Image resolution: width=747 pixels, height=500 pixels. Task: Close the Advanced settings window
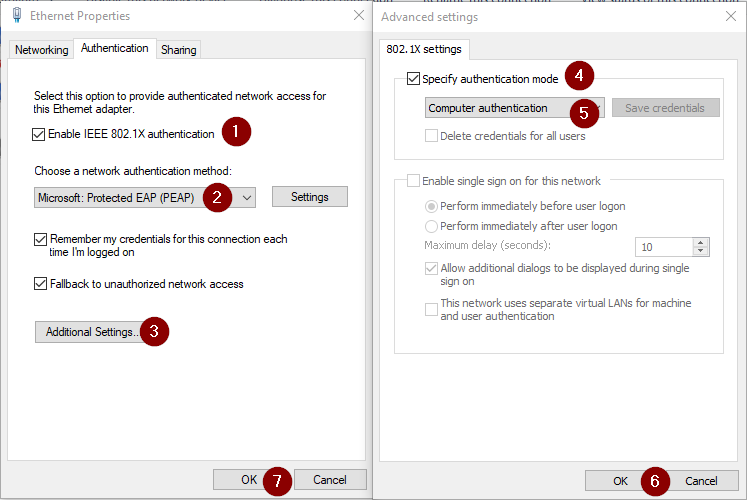click(730, 17)
